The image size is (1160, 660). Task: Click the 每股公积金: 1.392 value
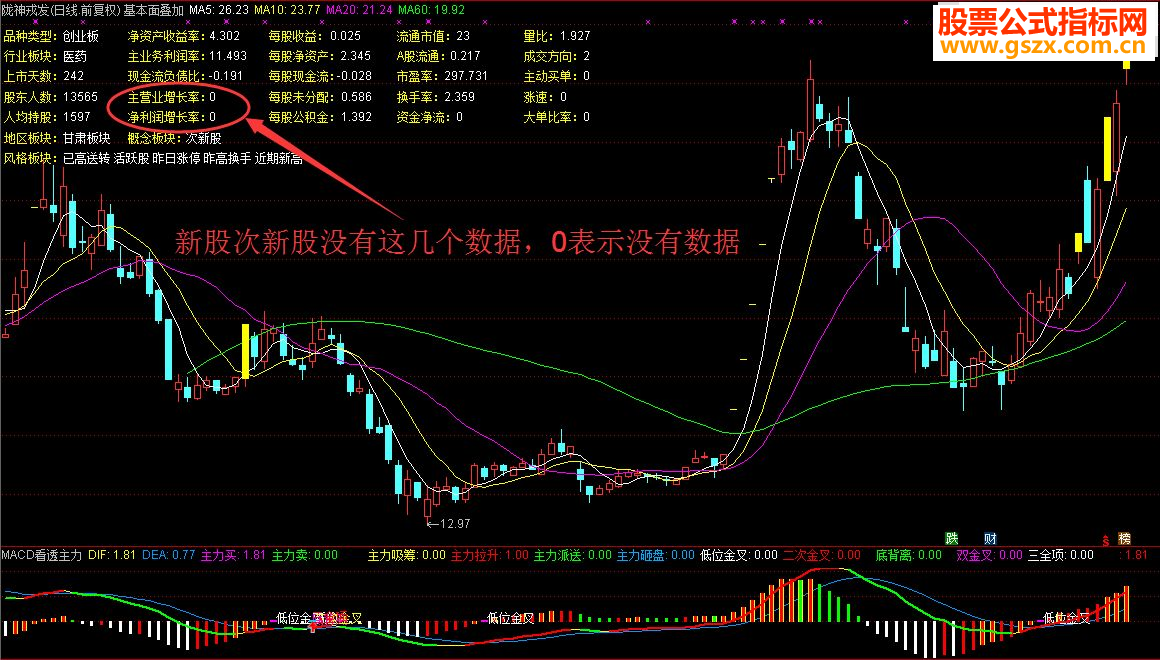[x=320, y=116]
